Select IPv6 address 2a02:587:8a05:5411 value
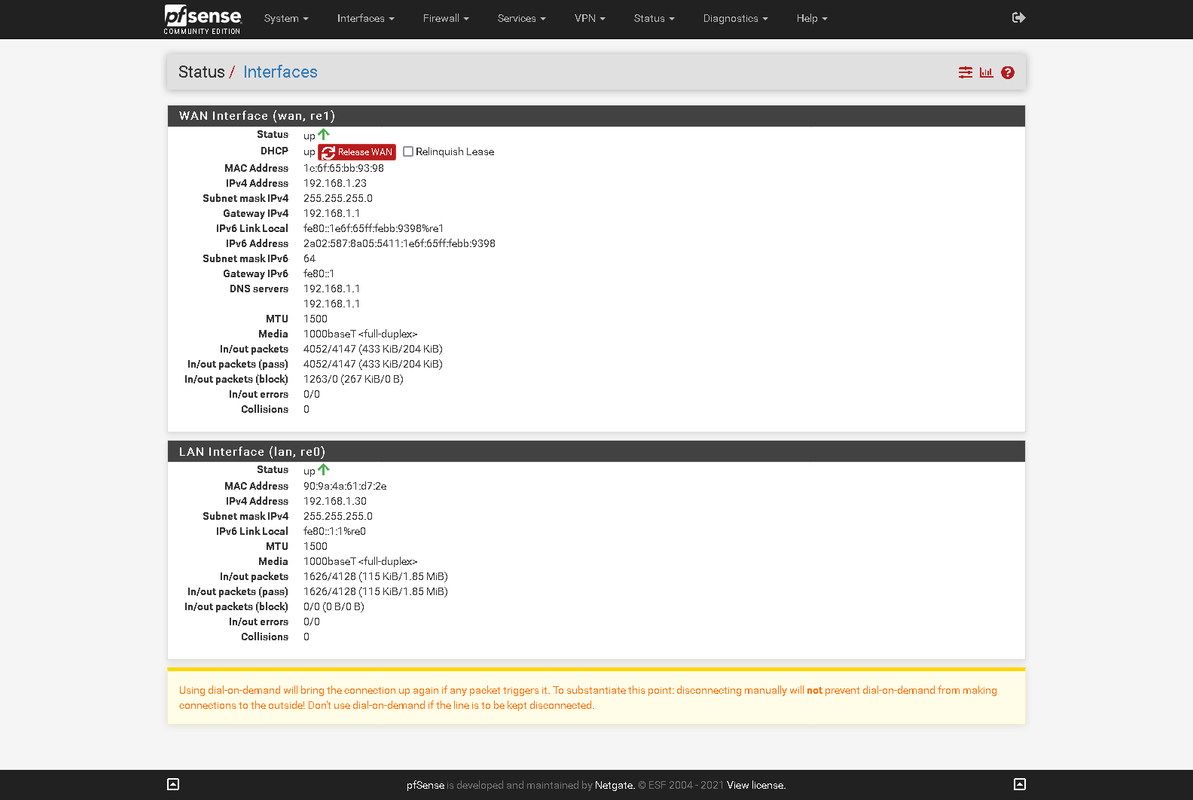Screen dimensions: 1193x800 (399, 244)
